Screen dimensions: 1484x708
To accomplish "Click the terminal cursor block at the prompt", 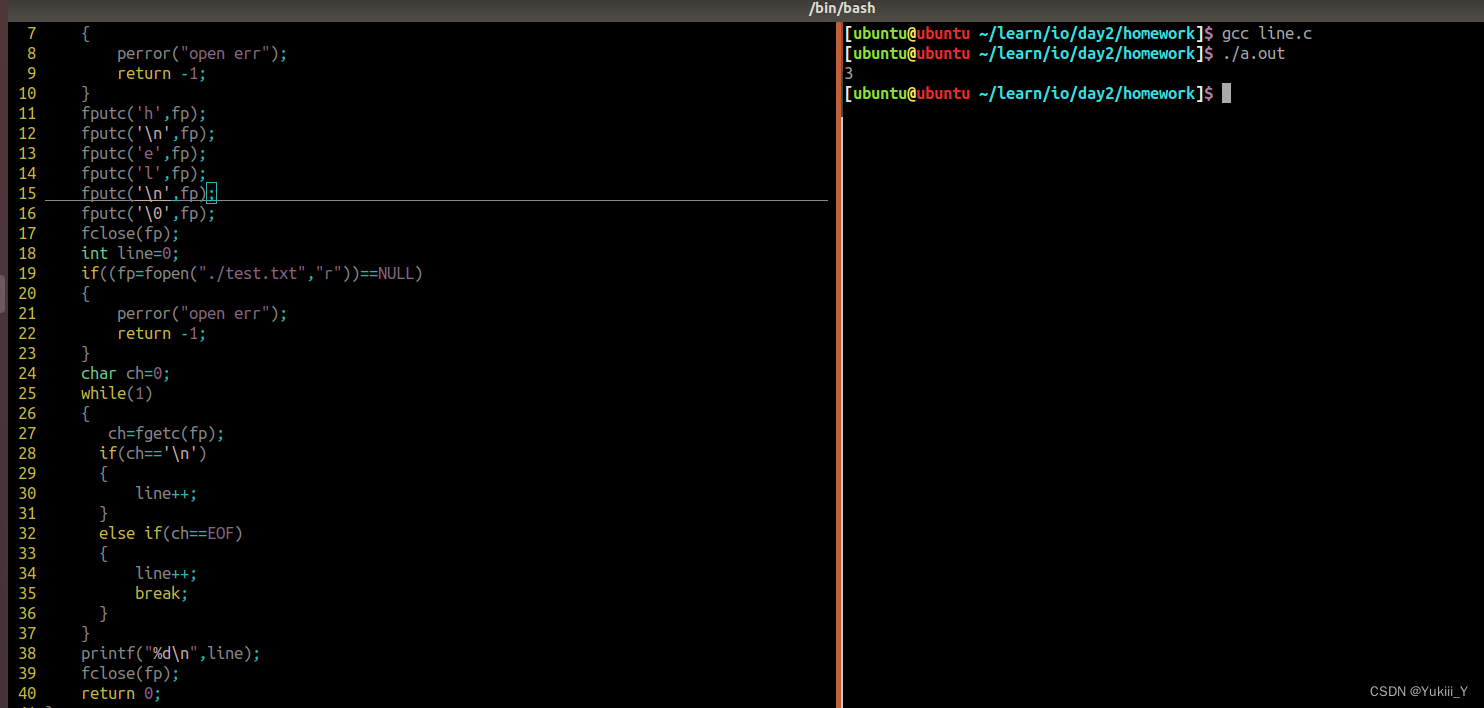I will [1226, 93].
